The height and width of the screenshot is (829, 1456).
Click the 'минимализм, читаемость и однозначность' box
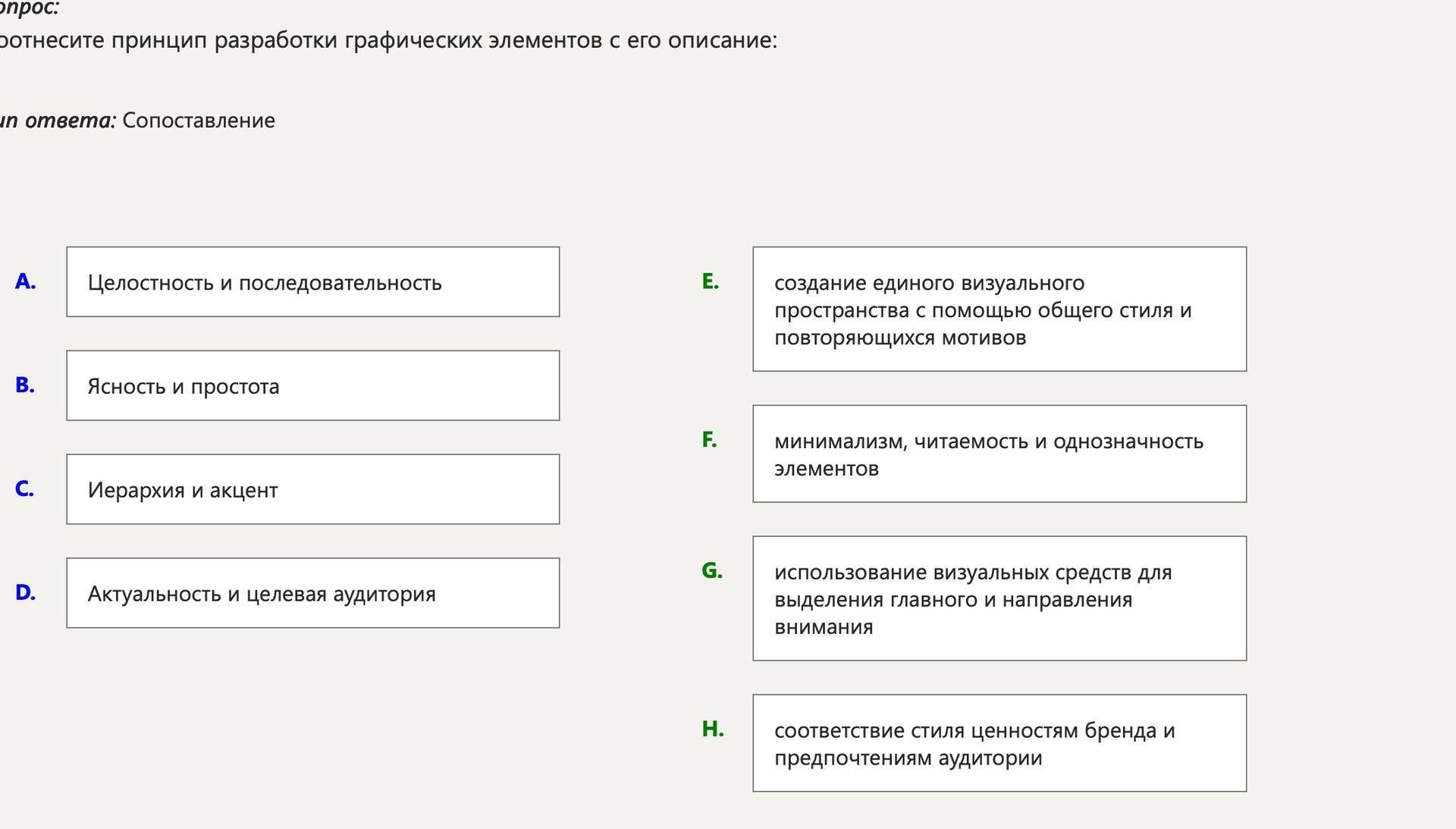pyautogui.click(x=999, y=454)
